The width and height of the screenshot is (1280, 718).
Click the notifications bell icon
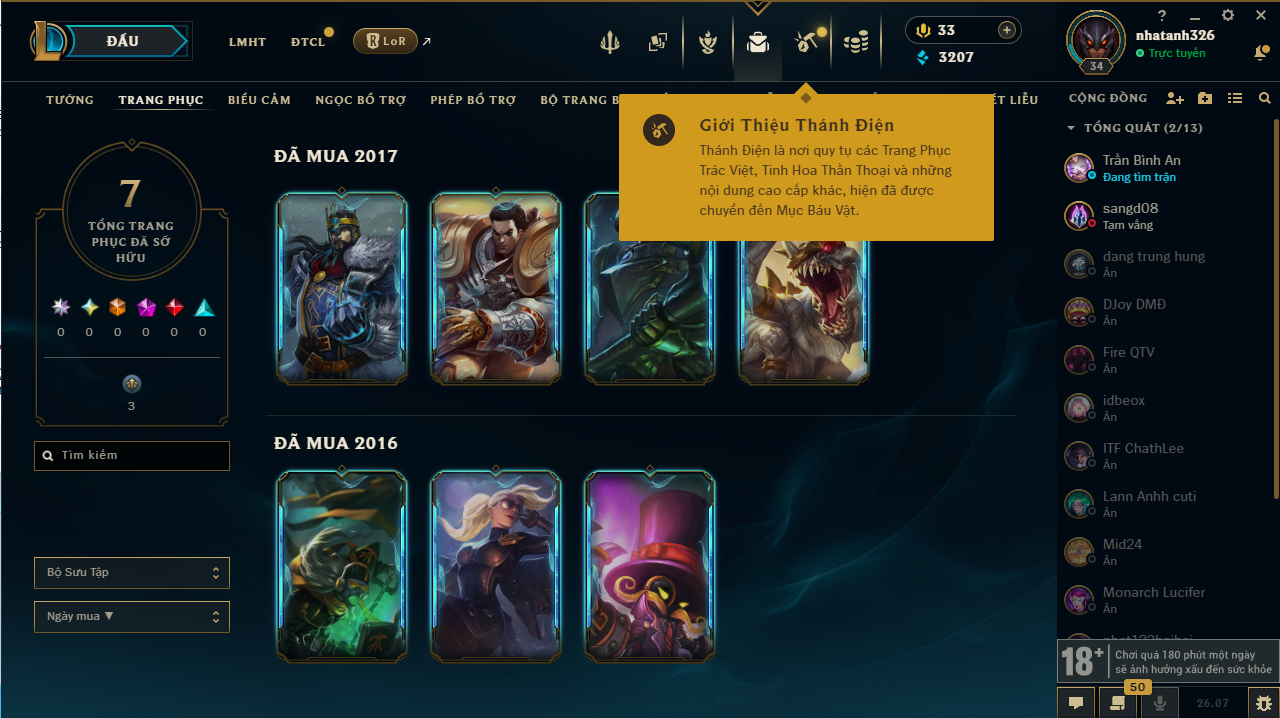point(1261,53)
